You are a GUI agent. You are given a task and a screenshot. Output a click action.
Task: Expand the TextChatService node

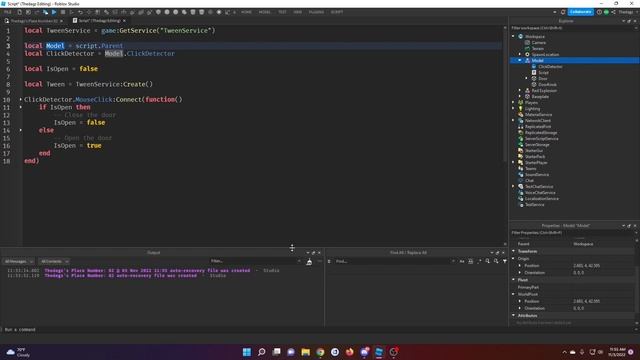[513, 187]
